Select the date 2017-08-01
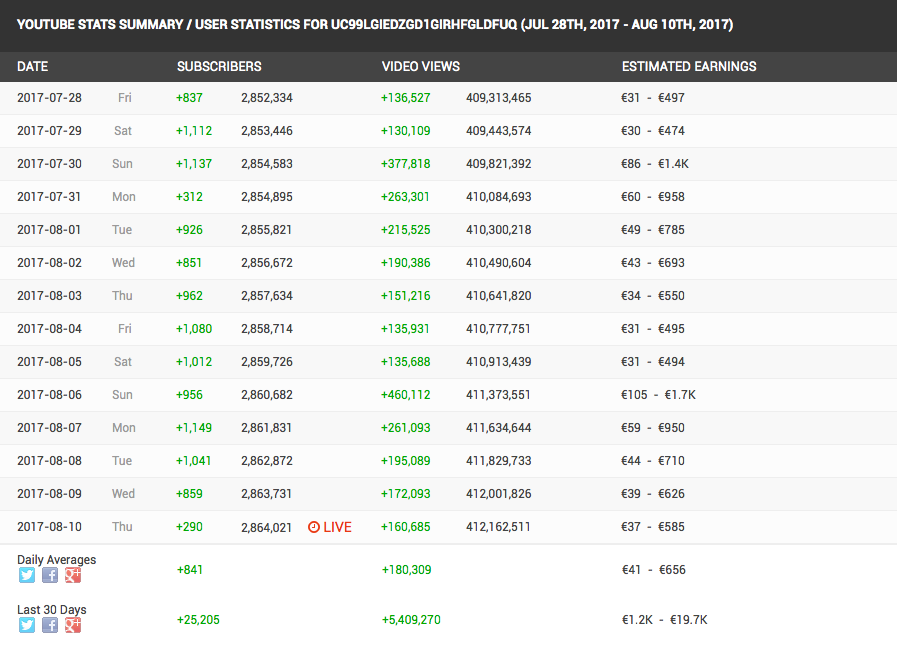Screen dimensions: 897x645 pos(49,229)
